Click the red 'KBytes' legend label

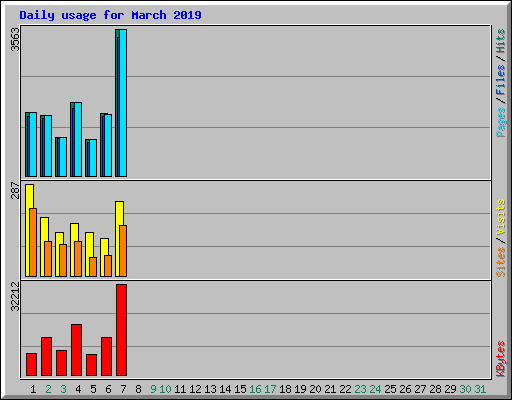point(500,359)
